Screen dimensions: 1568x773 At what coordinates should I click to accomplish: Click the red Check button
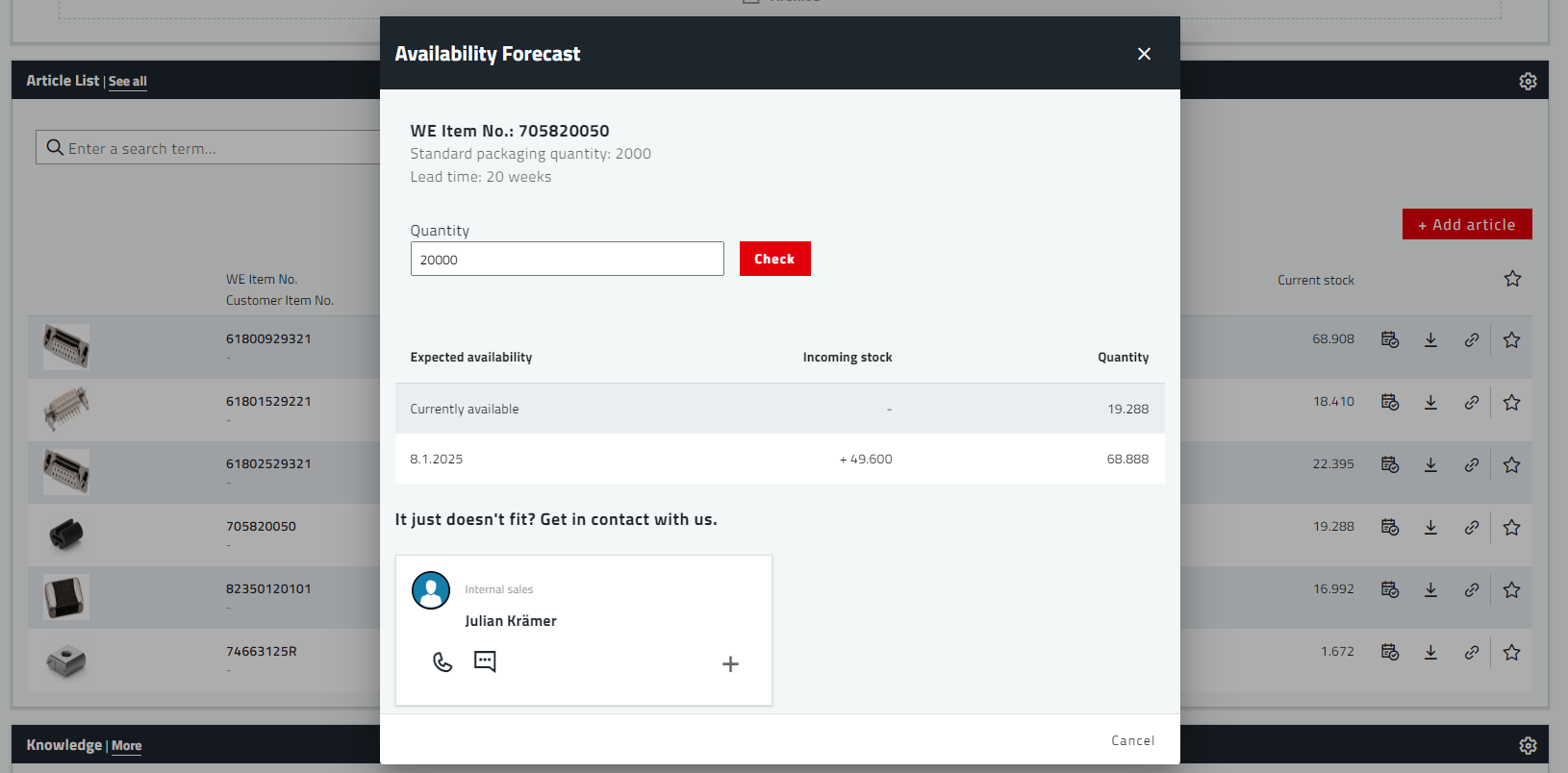point(774,259)
